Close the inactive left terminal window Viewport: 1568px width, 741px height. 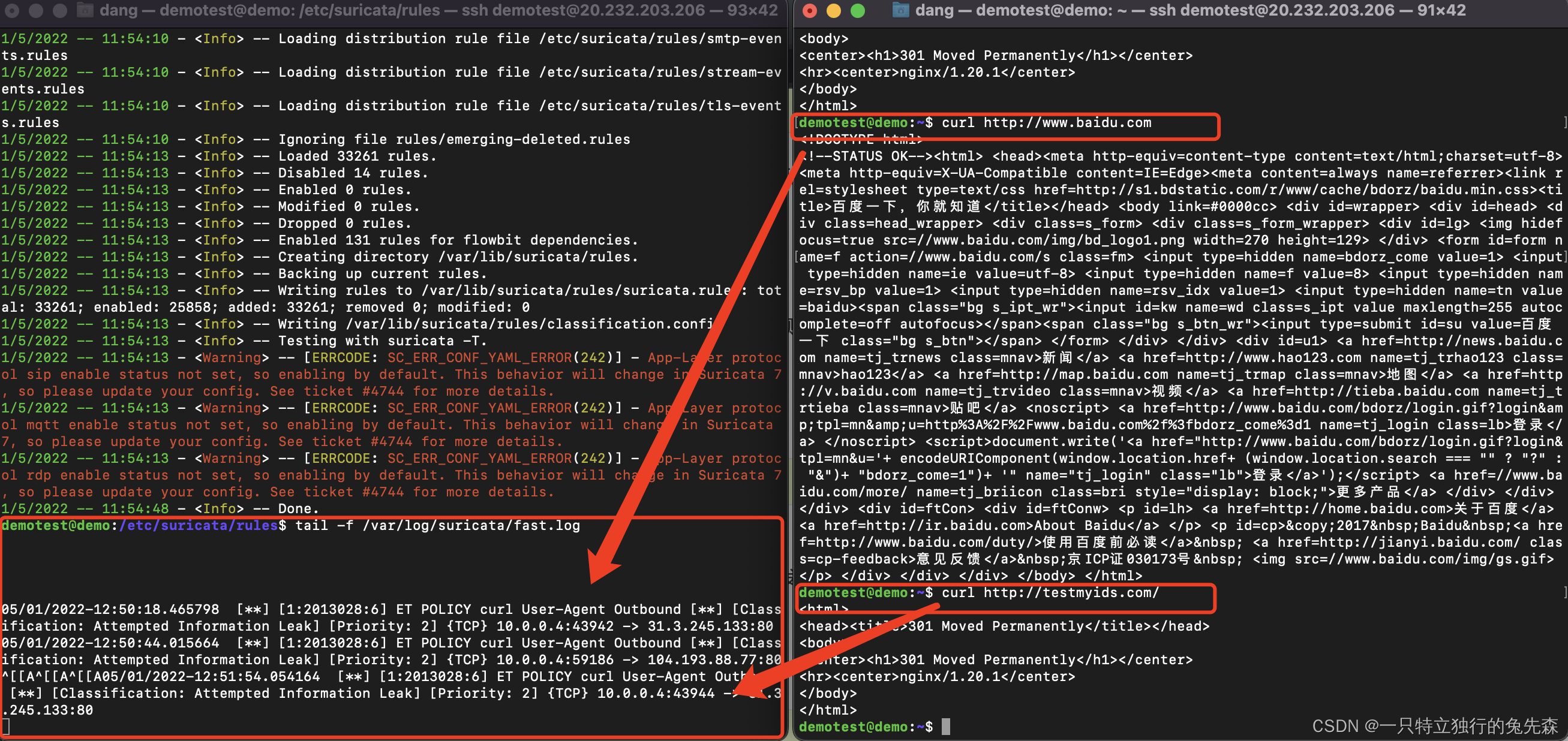tap(12, 10)
